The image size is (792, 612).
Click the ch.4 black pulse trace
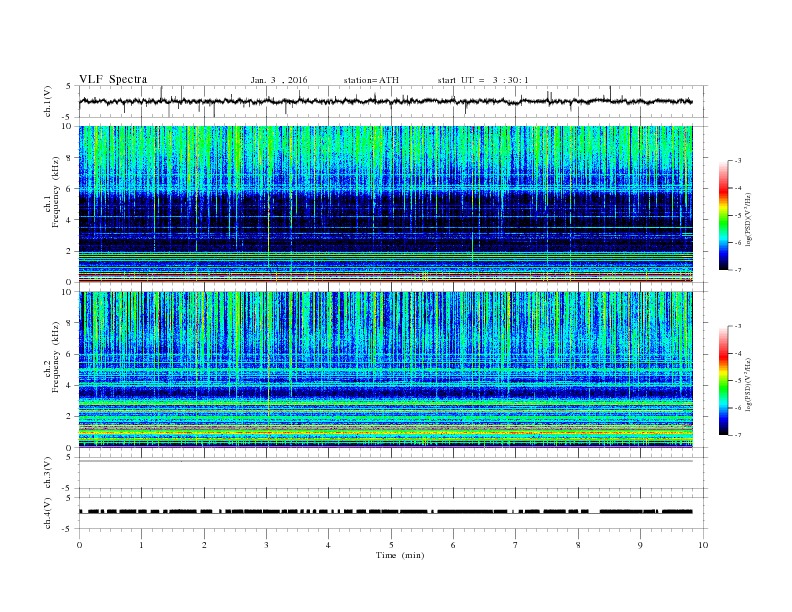(x=386, y=512)
